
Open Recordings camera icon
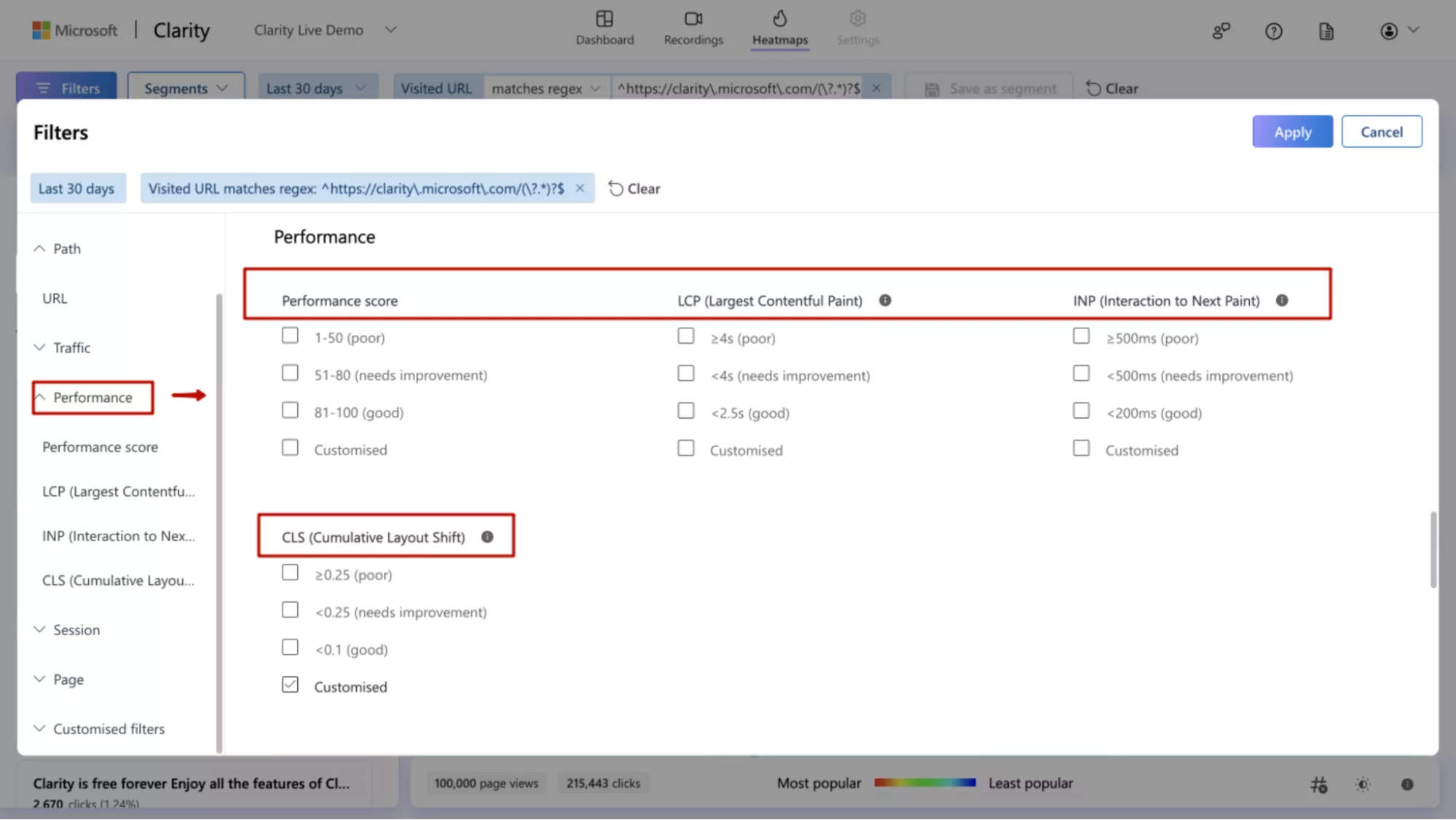(693, 19)
